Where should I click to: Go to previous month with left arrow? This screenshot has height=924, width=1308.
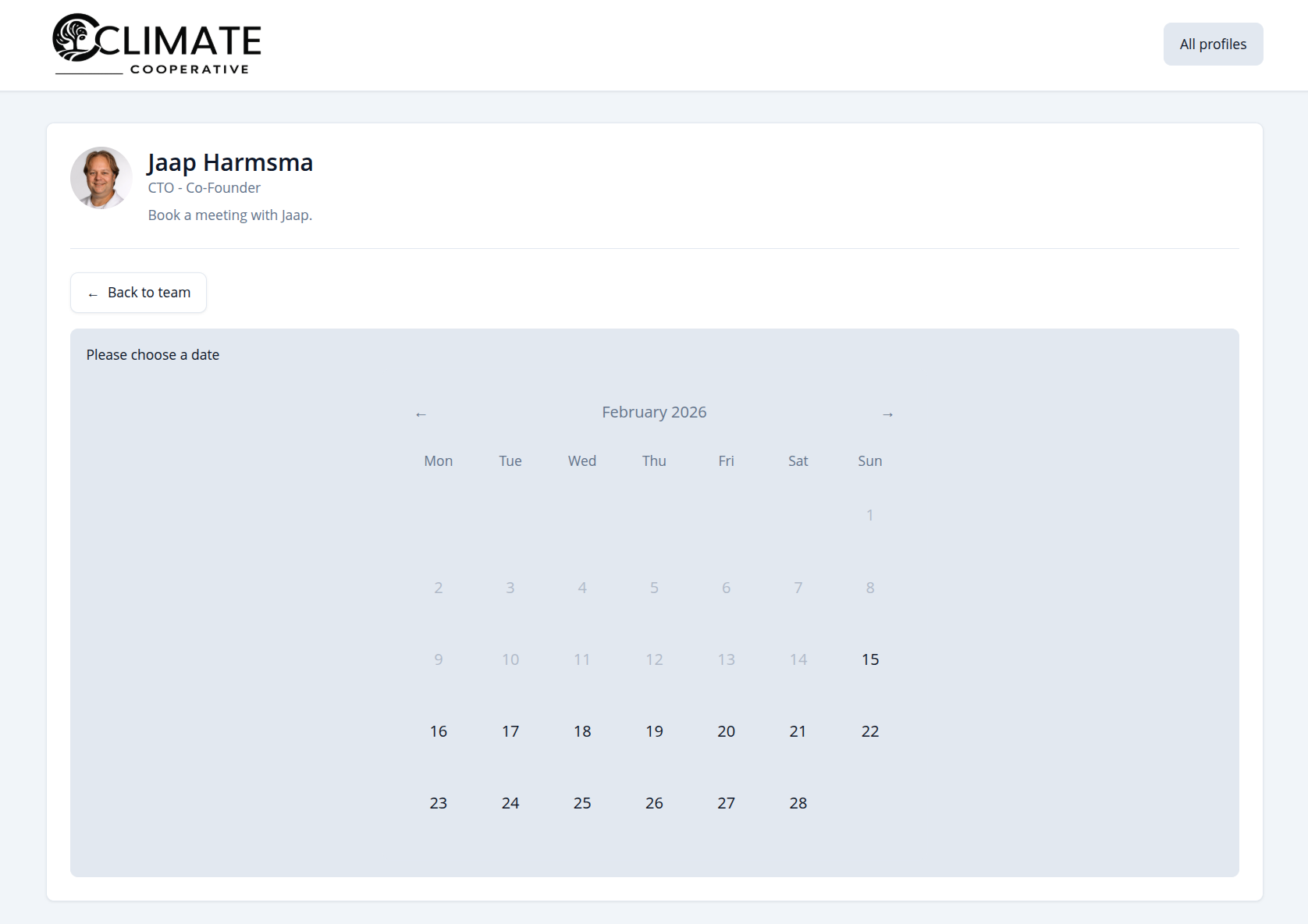[x=421, y=414]
